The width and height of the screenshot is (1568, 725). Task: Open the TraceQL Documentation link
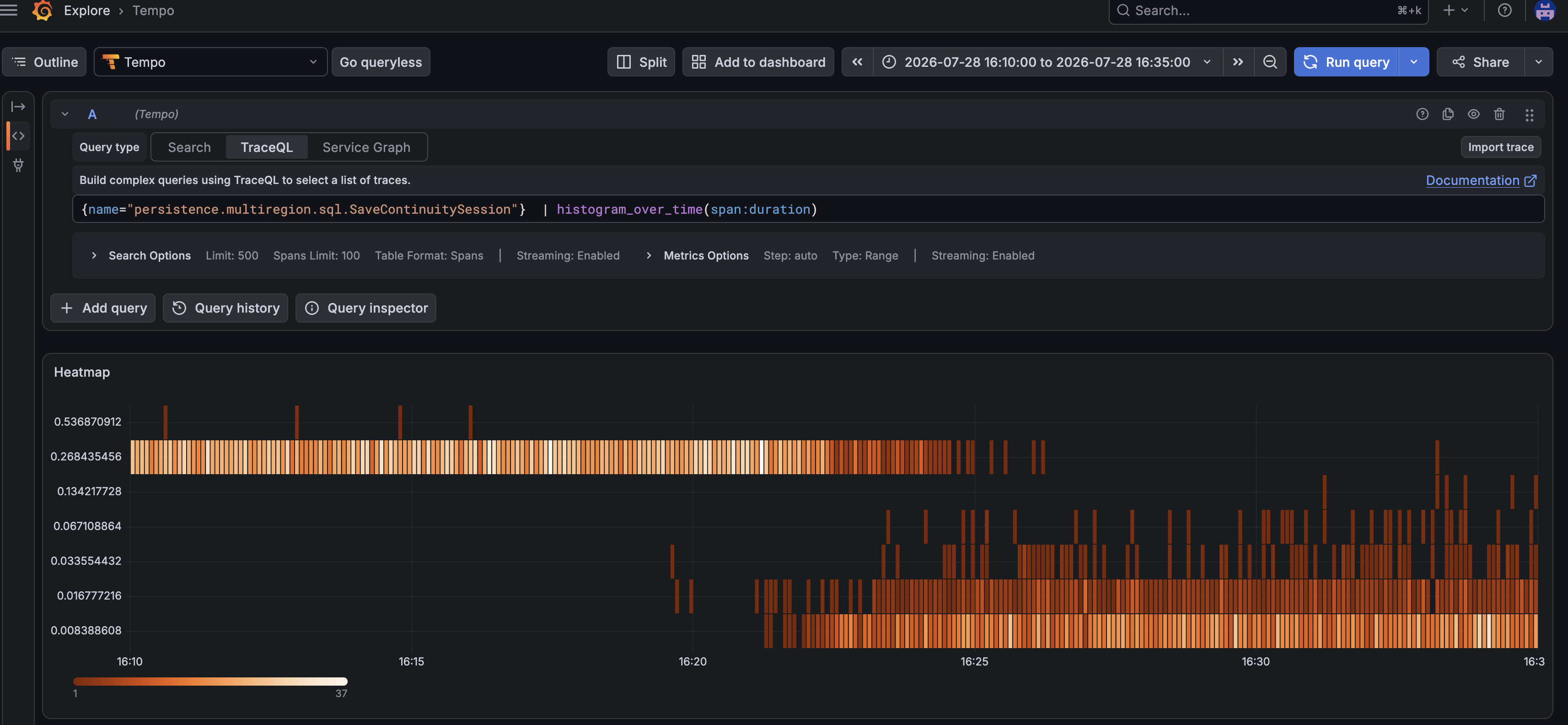(x=1481, y=180)
